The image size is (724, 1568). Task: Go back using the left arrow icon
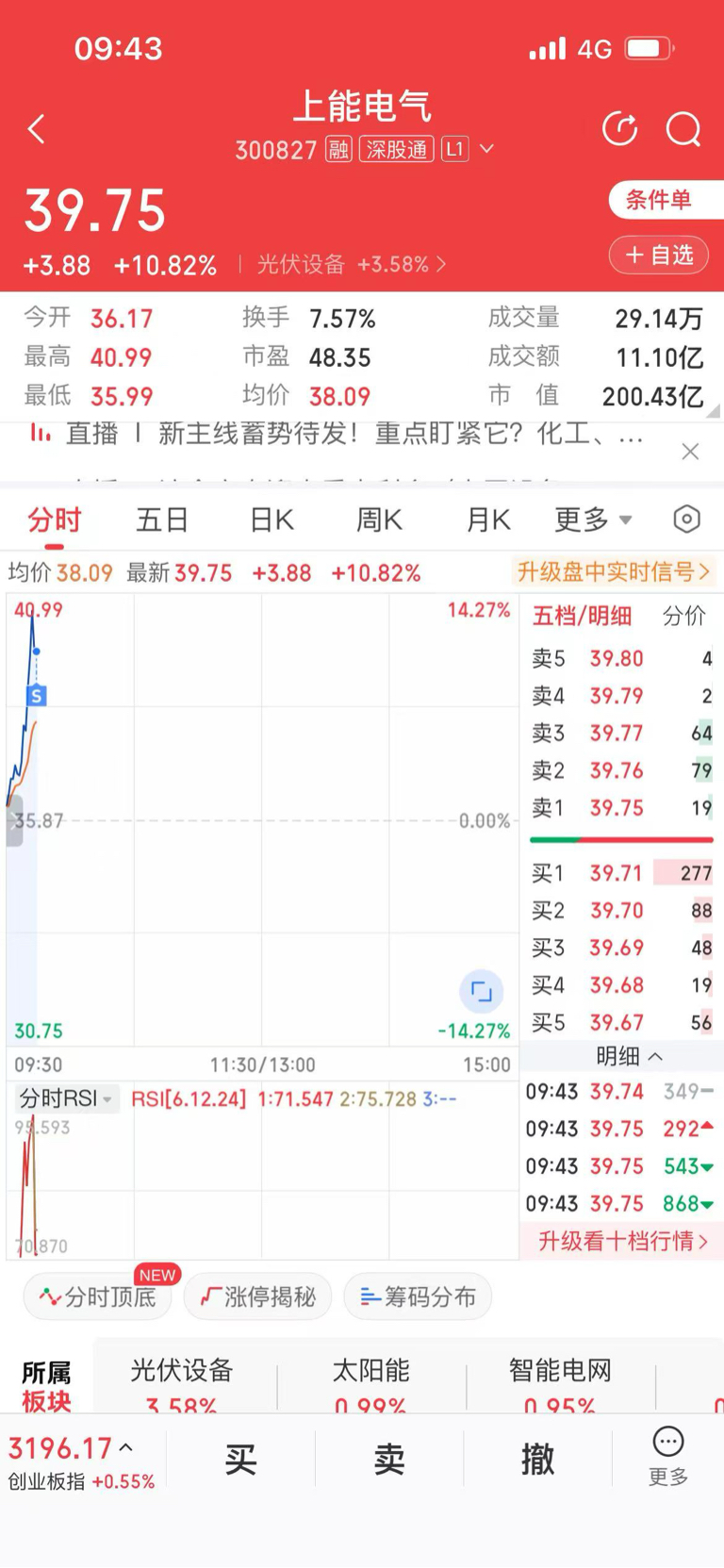pyautogui.click(x=37, y=129)
